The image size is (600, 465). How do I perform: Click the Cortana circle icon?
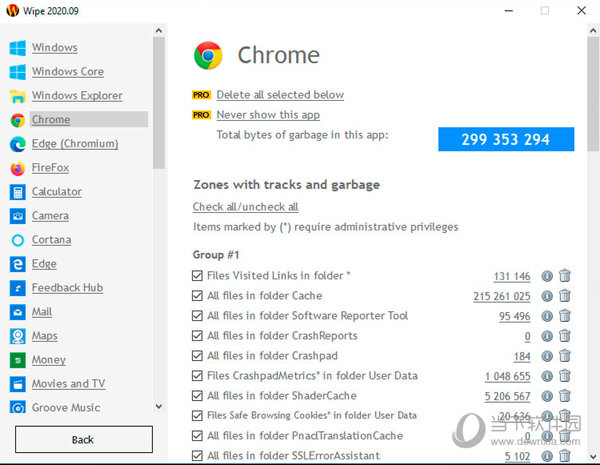pos(18,240)
